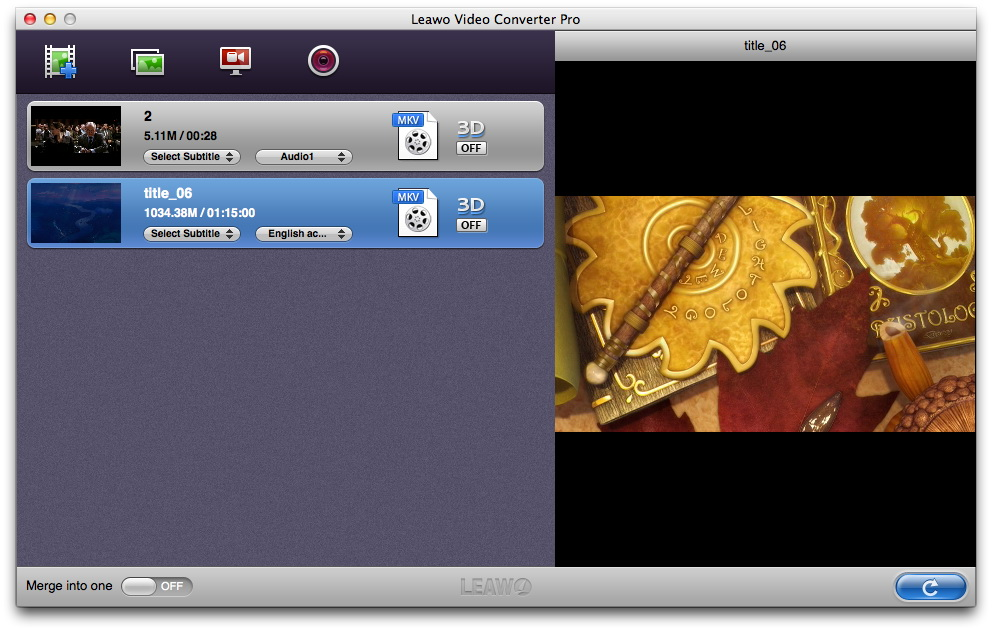
Task: Toggle 3D on for video 2
Action: [469, 128]
